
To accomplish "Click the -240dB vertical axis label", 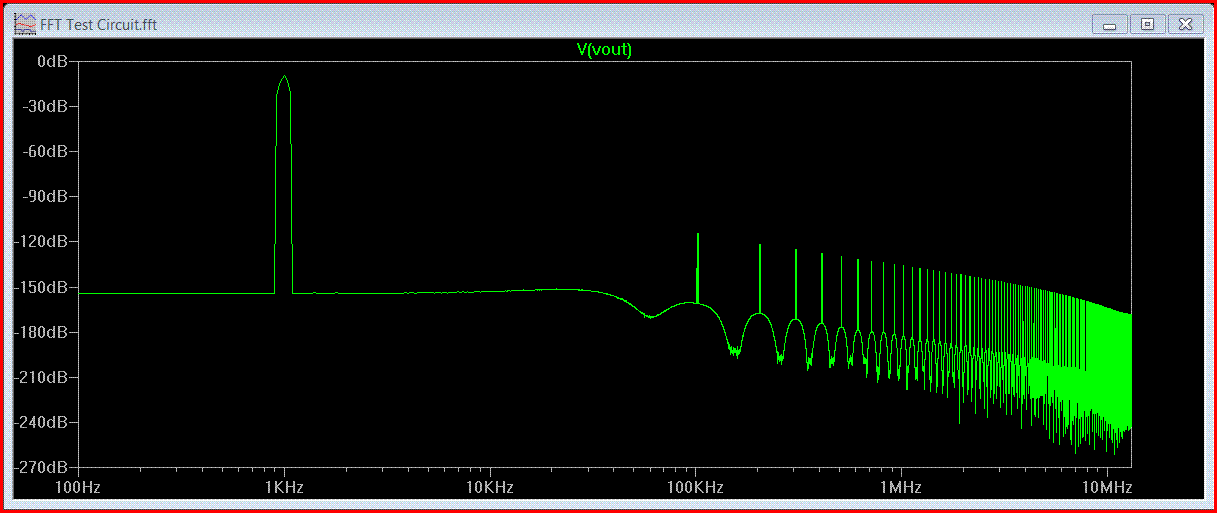I will click(x=43, y=422).
